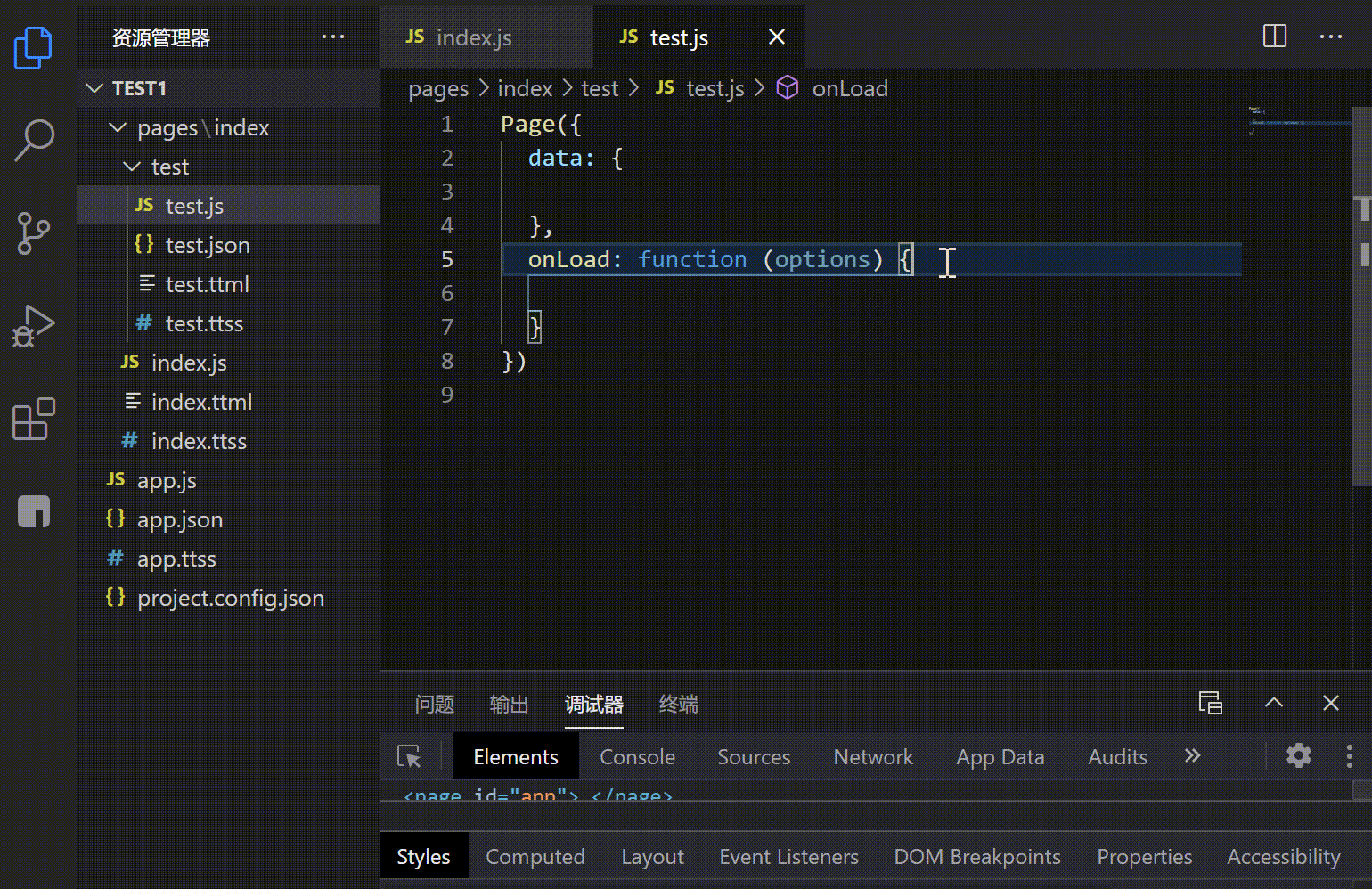Open the App Data DevTools tab
The height and width of the screenshot is (889, 1372).
pyautogui.click(x=1000, y=756)
